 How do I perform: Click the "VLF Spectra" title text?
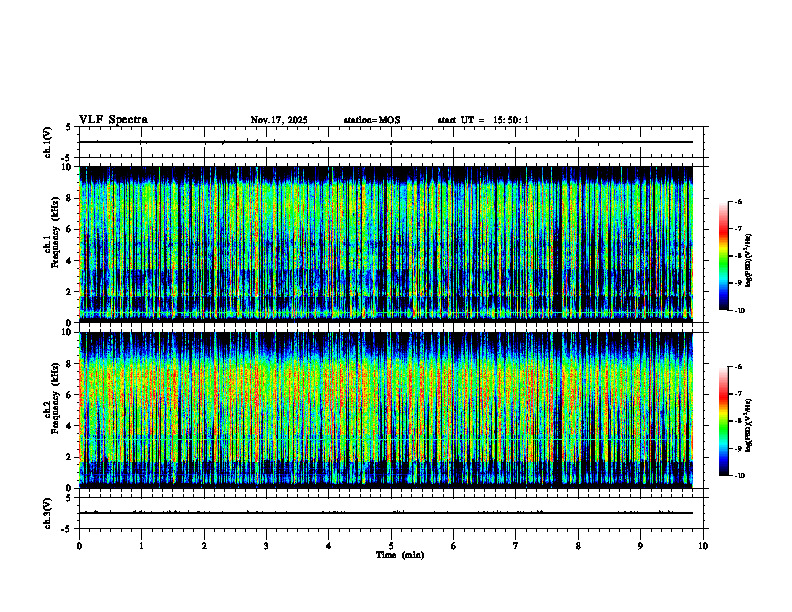113,120
